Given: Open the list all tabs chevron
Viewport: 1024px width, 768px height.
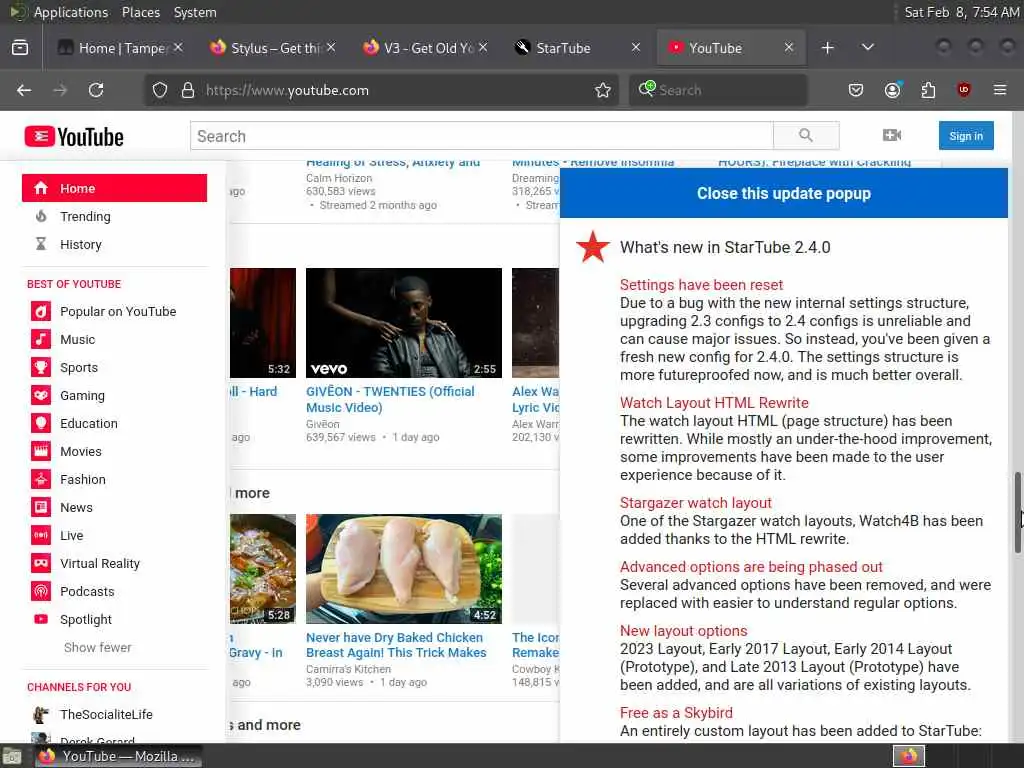Looking at the screenshot, I should pos(867,48).
